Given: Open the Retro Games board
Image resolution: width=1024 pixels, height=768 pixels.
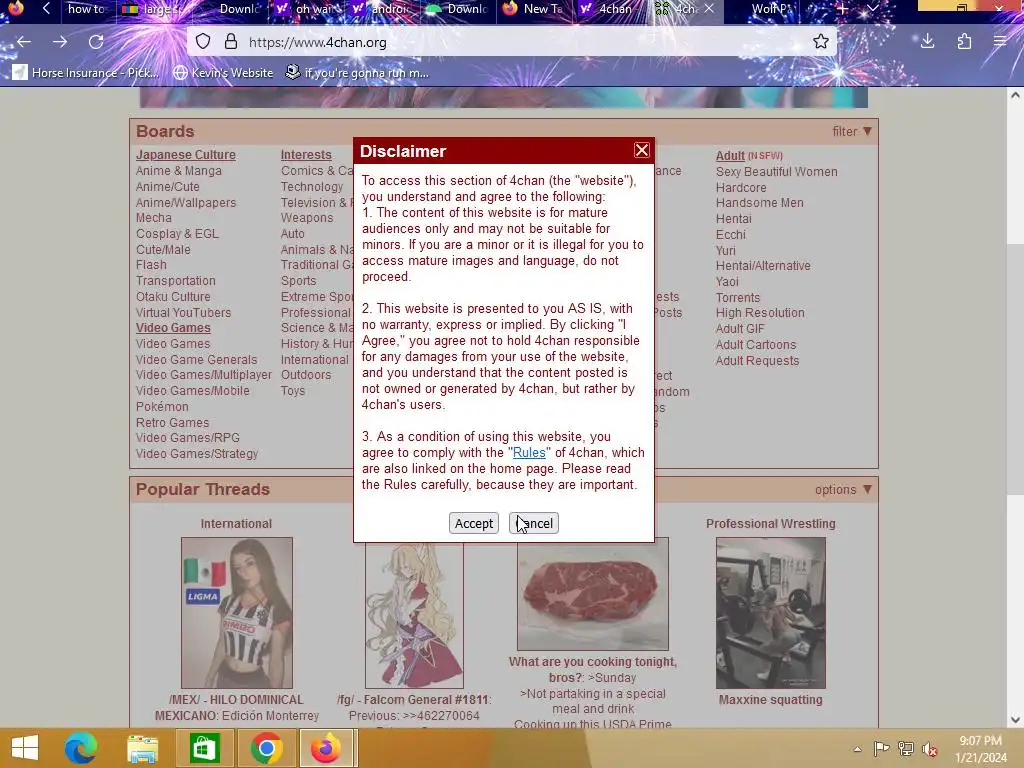Looking at the screenshot, I should tap(172, 423).
